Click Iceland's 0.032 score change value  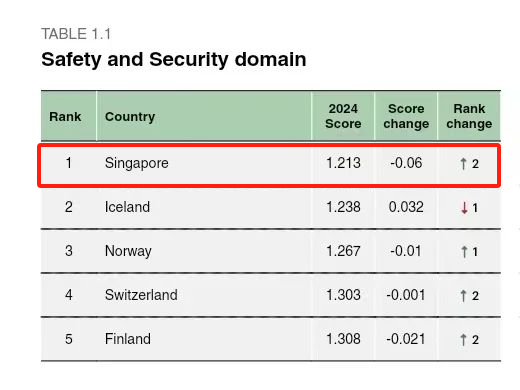pyautogui.click(x=406, y=207)
